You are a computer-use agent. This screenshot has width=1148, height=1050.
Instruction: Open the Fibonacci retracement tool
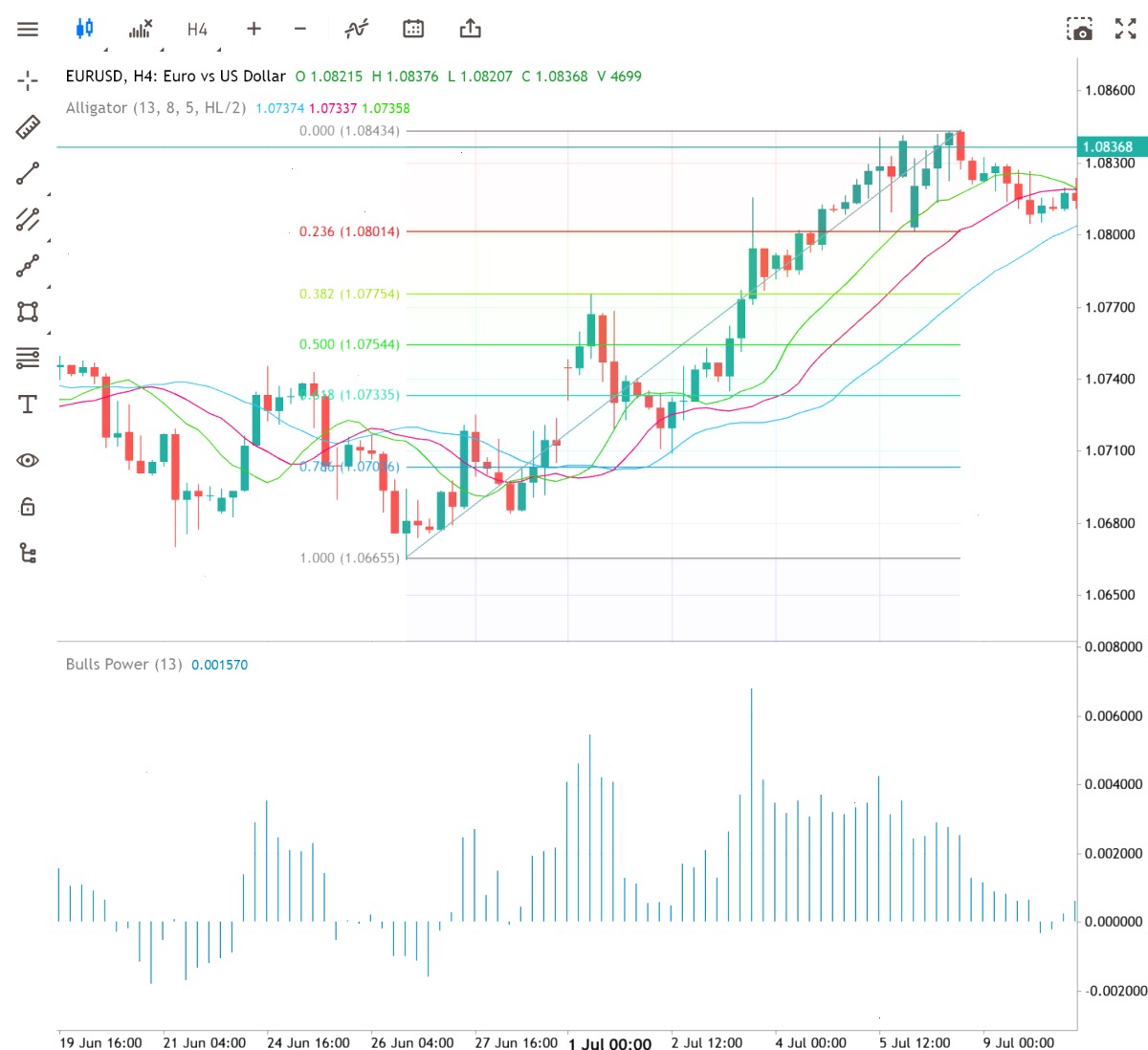point(28,358)
